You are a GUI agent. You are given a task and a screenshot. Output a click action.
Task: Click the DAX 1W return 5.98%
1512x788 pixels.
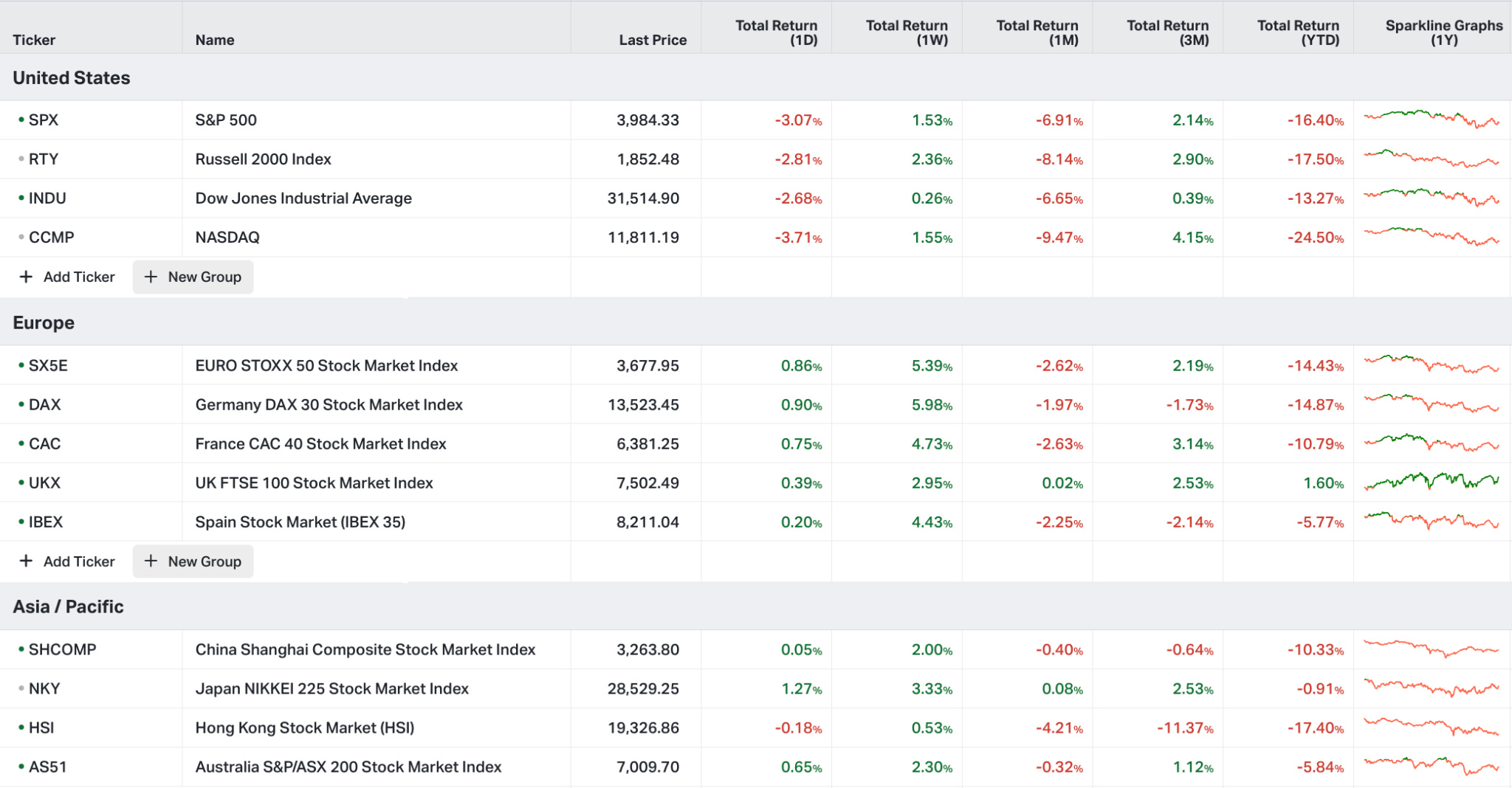tap(932, 404)
